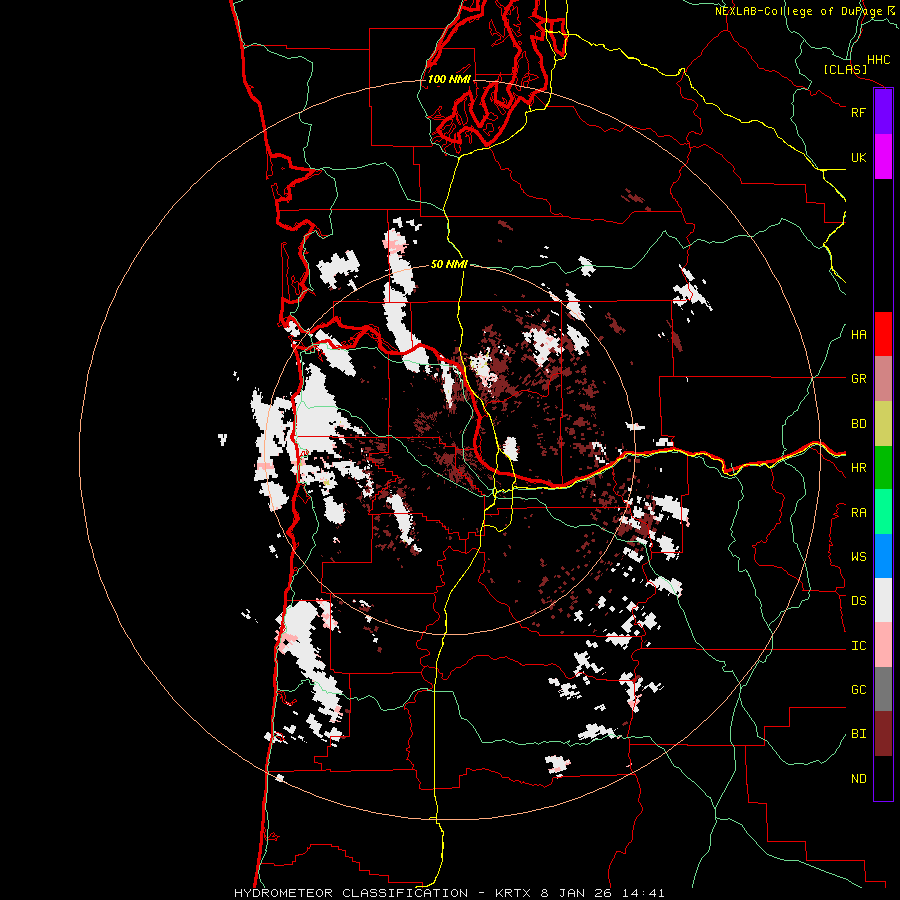Click the BI legend label
Image resolution: width=900 pixels, height=900 pixels.
859,734
